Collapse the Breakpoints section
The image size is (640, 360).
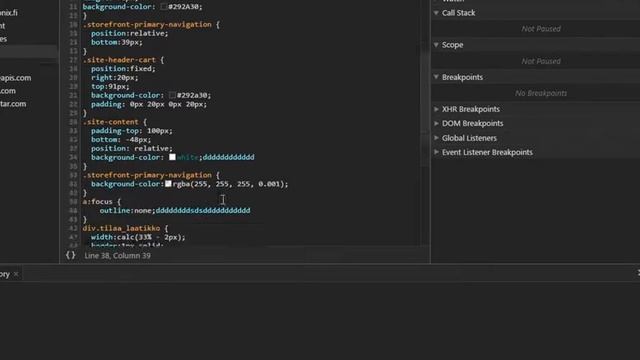(x=436, y=77)
